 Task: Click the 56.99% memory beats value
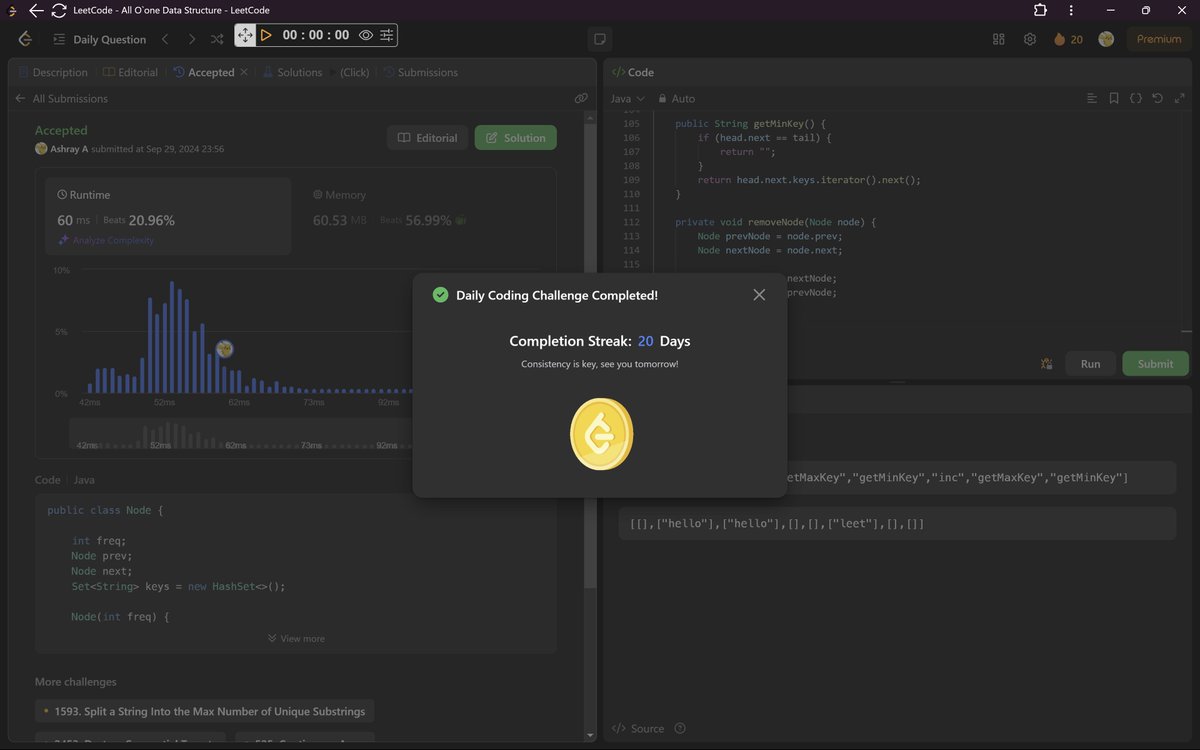coord(428,220)
